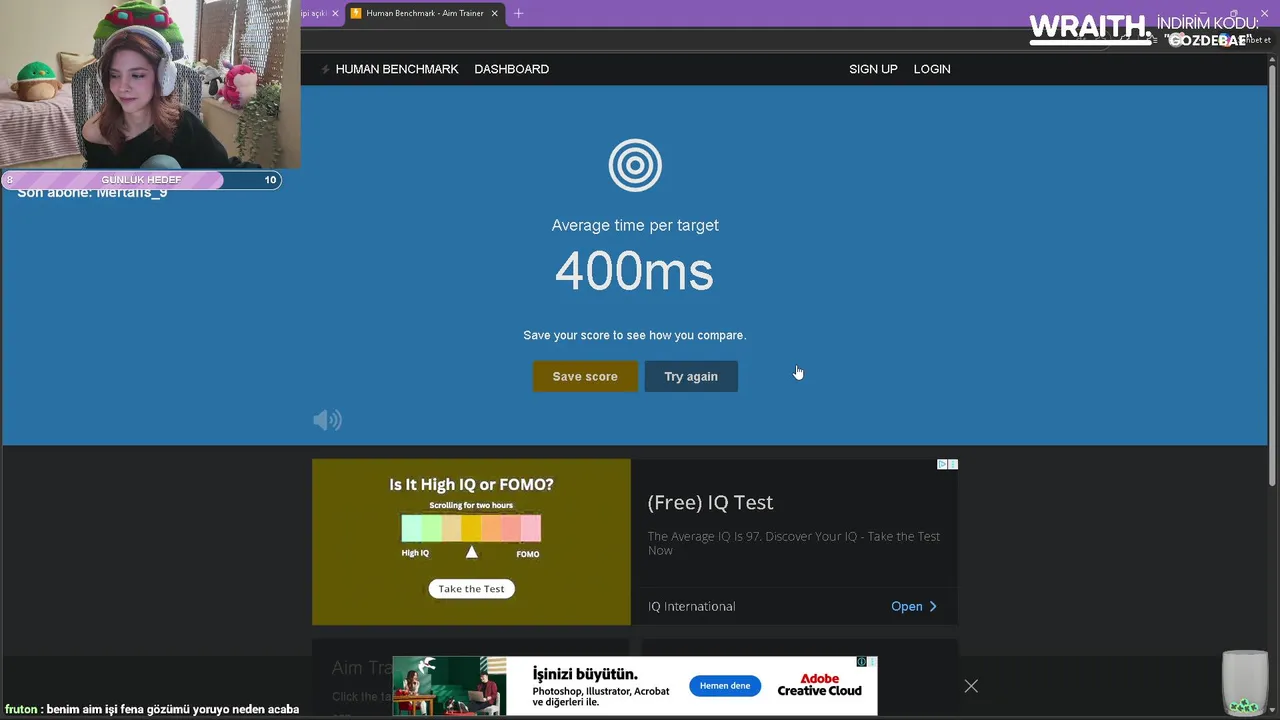Open the LOGIN page
Viewport: 1280px width, 720px height.
932,69
